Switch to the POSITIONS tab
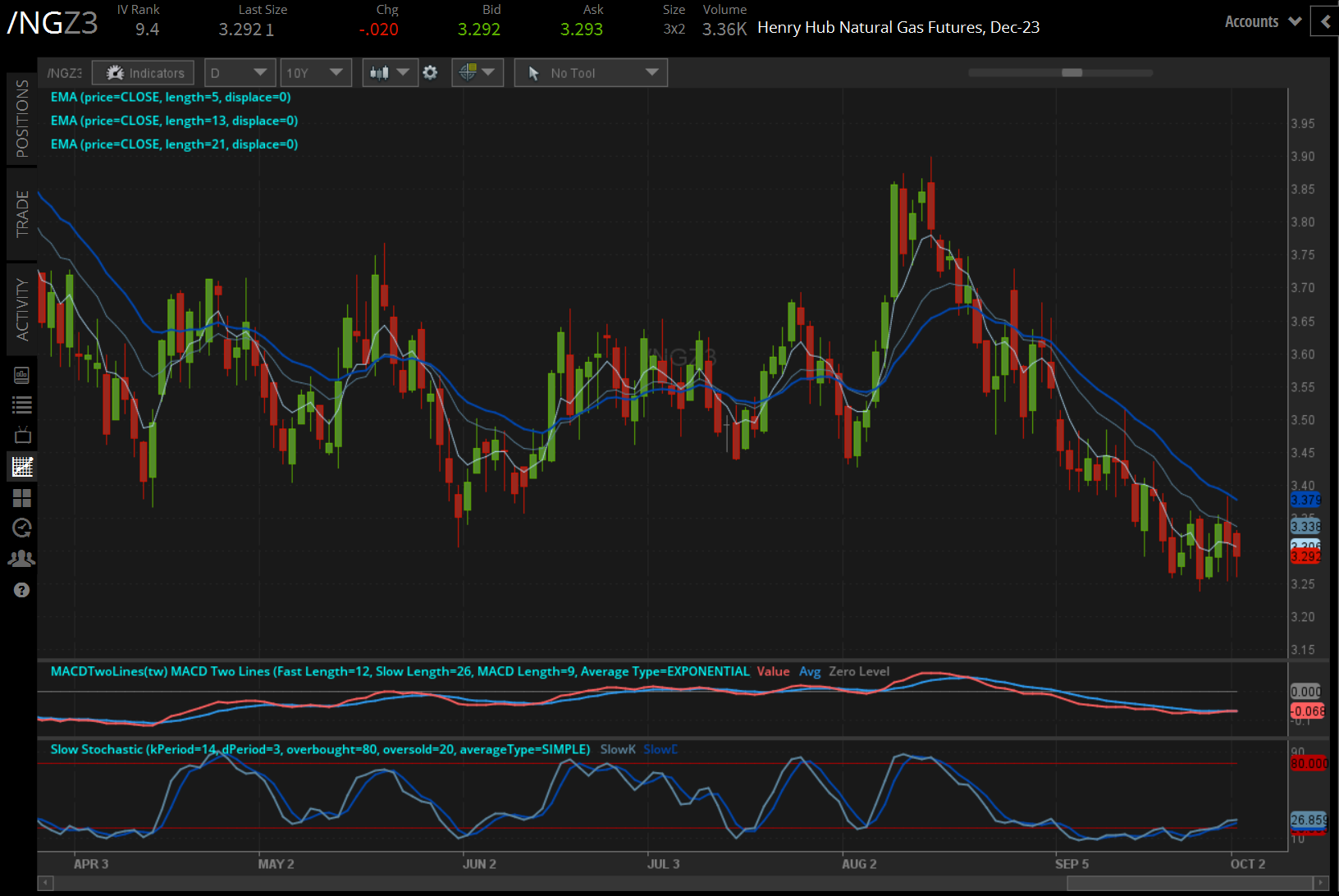The width and height of the screenshot is (1339, 896). tap(22, 119)
